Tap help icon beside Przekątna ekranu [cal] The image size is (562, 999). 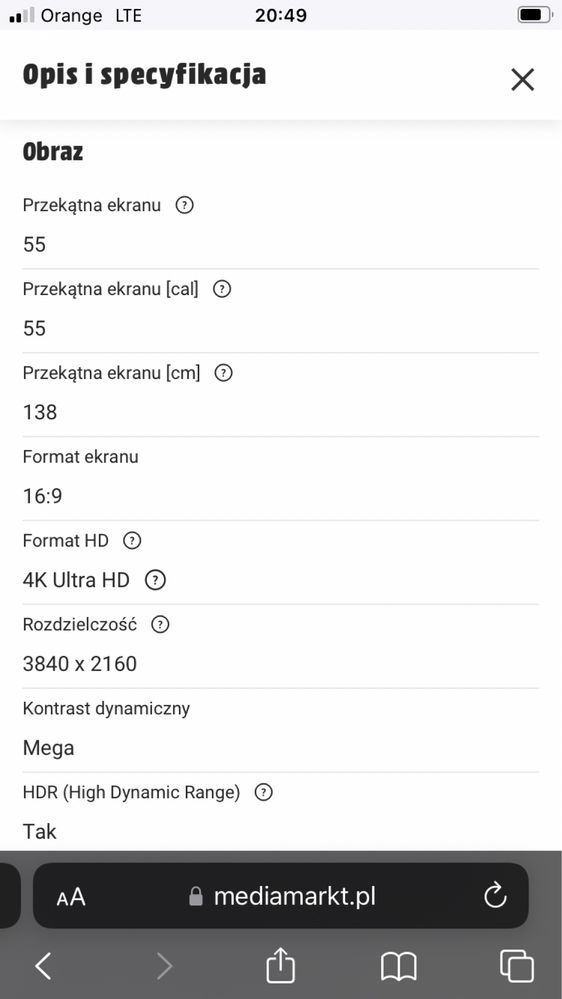(222, 289)
